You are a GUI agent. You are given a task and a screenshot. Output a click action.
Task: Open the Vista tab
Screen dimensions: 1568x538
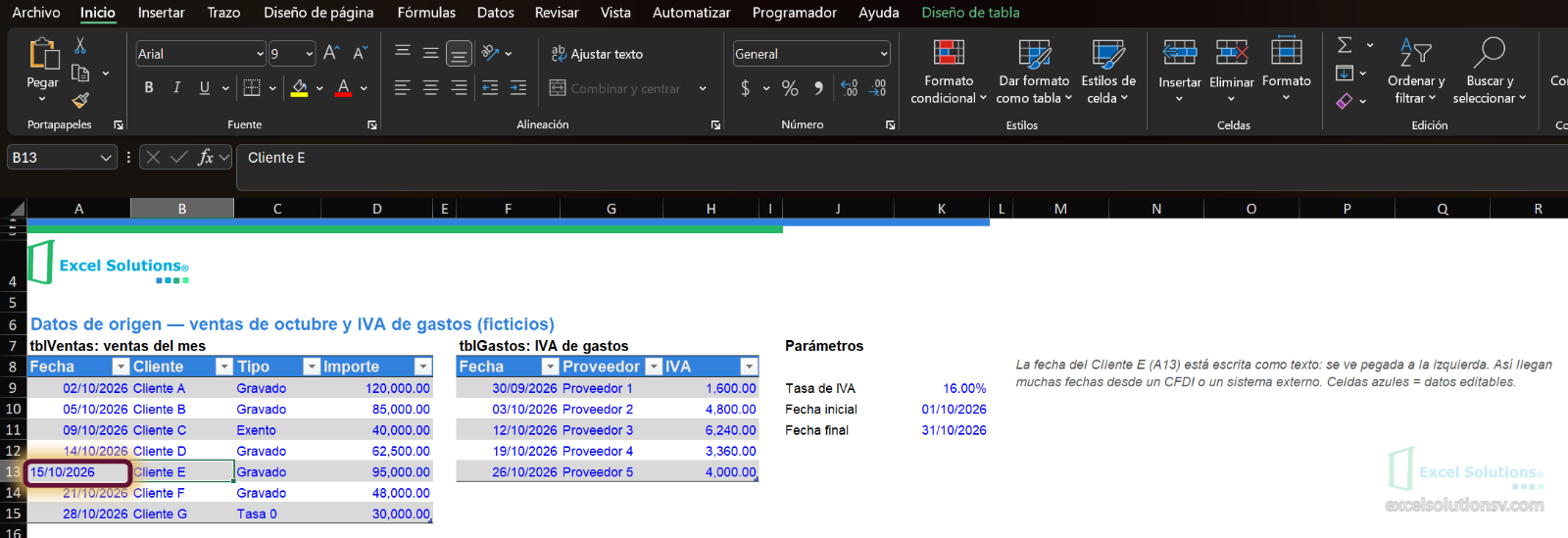615,13
